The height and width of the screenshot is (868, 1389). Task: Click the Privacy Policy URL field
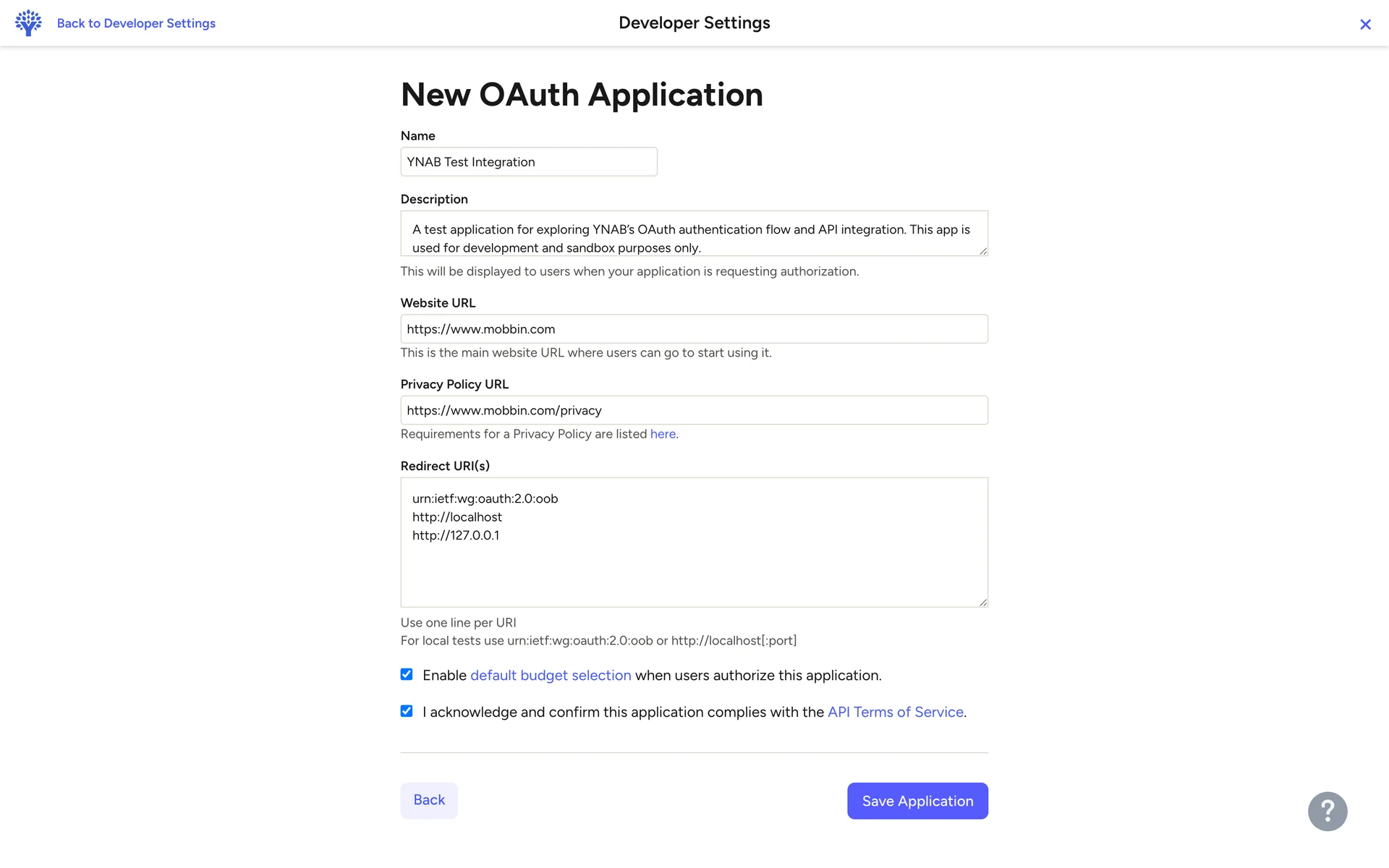point(694,410)
